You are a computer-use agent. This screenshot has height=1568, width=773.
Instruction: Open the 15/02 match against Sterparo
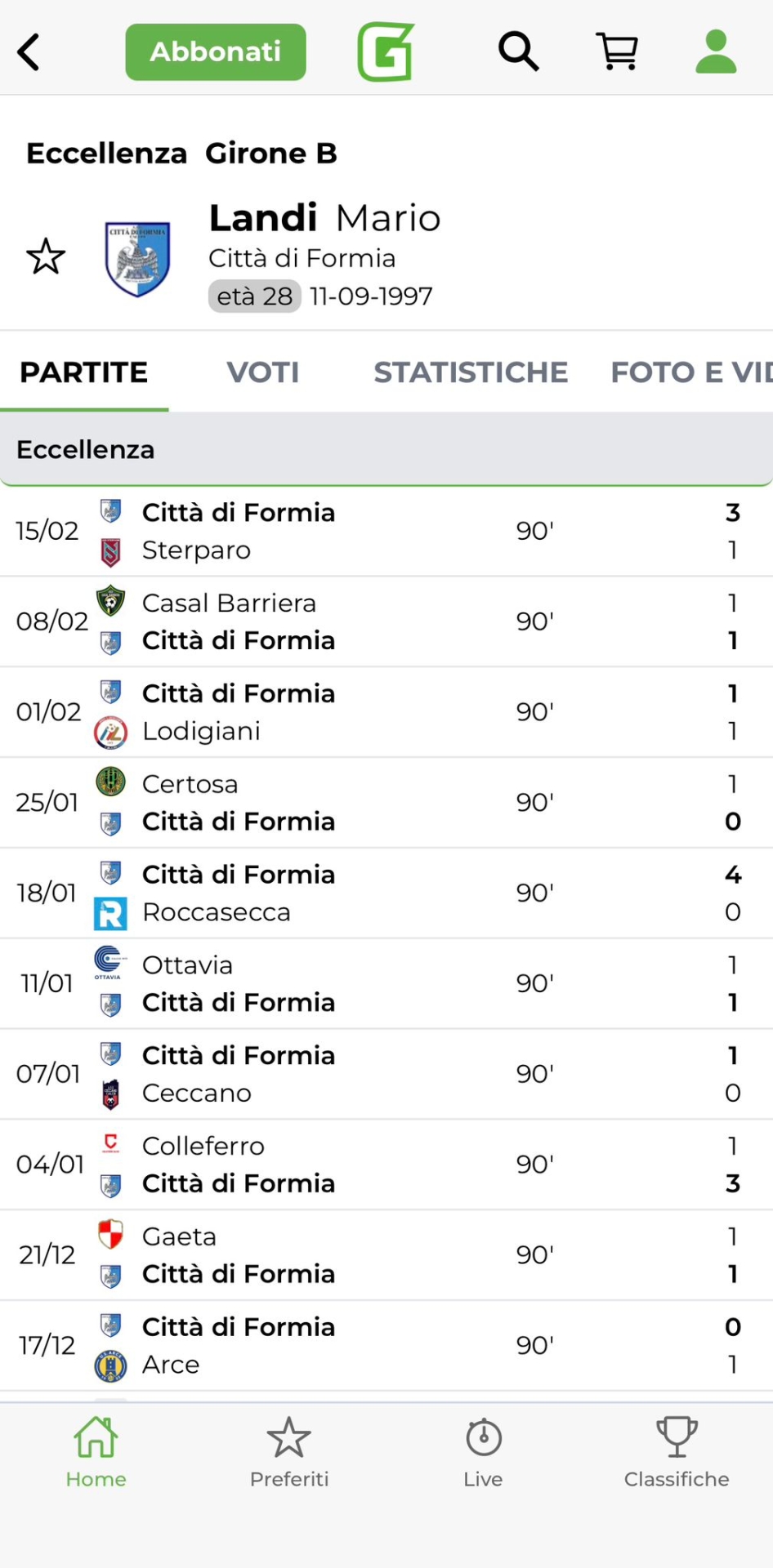(386, 532)
